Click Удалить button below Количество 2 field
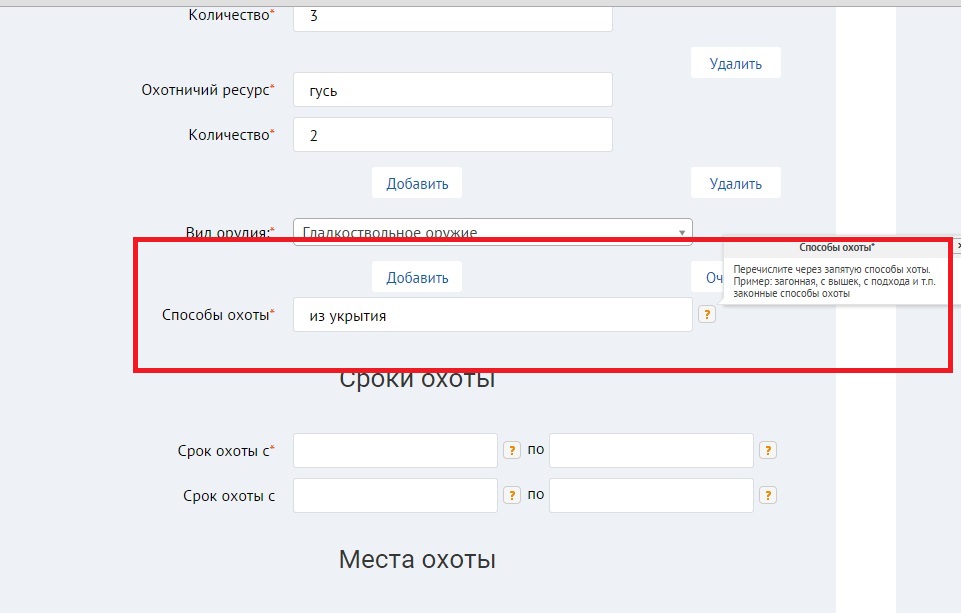Image resolution: width=961 pixels, height=613 pixels. coord(735,183)
